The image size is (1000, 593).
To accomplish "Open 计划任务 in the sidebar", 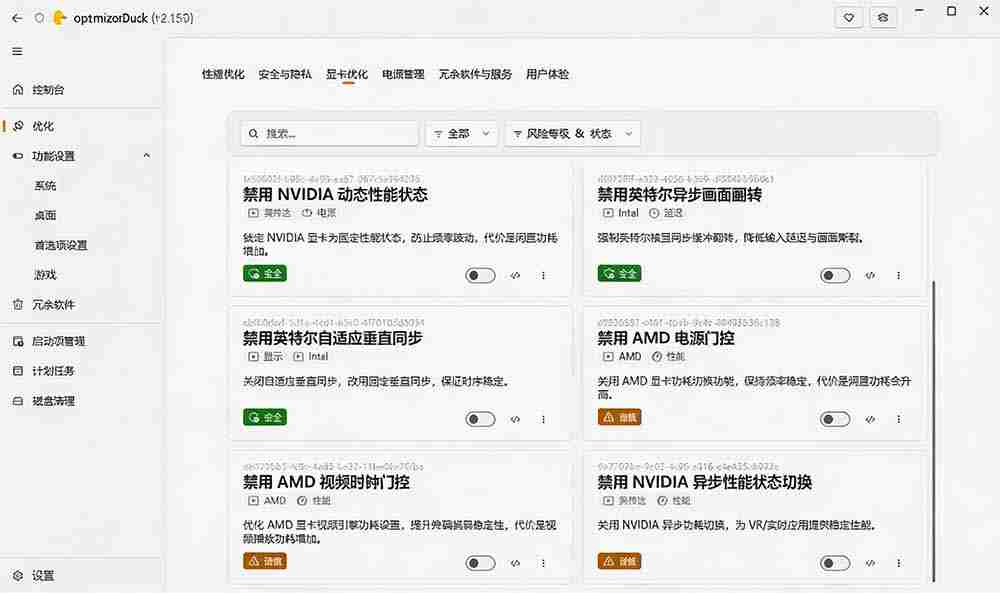I will pyautogui.click(x=81, y=370).
